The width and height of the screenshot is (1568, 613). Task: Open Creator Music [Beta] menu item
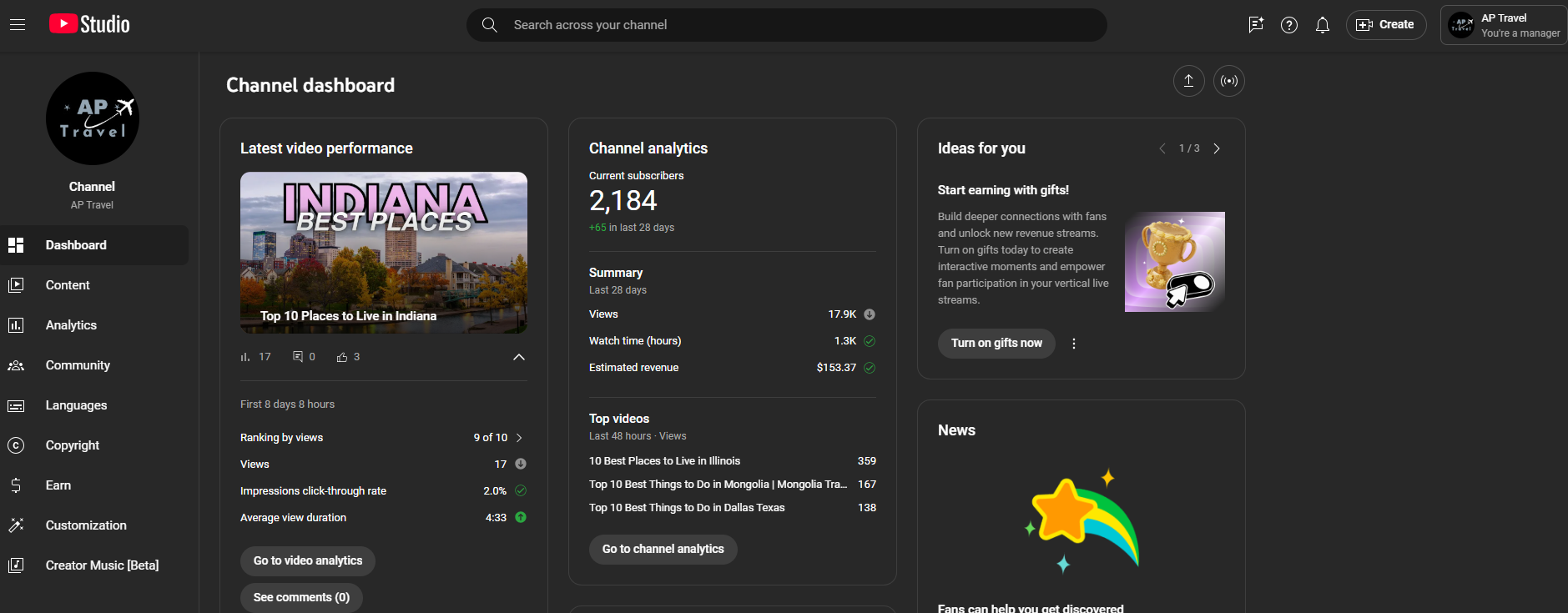[94, 565]
